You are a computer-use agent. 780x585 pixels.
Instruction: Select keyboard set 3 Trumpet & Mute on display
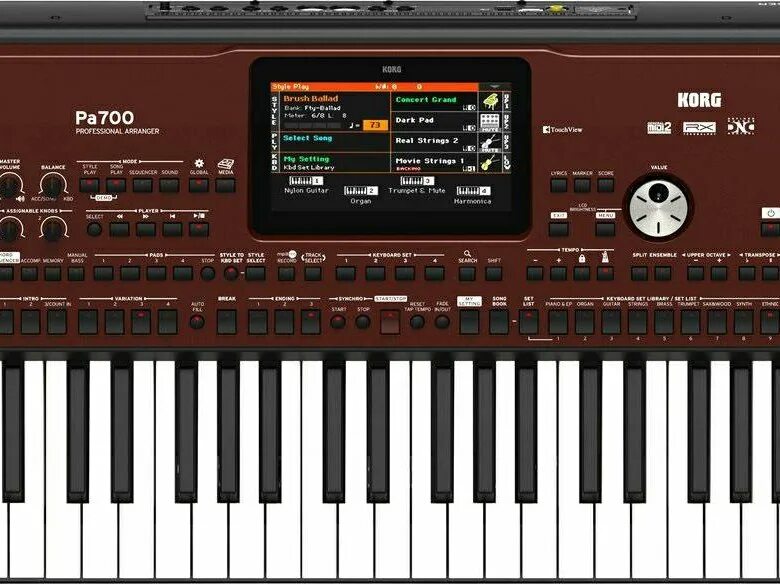point(417,185)
